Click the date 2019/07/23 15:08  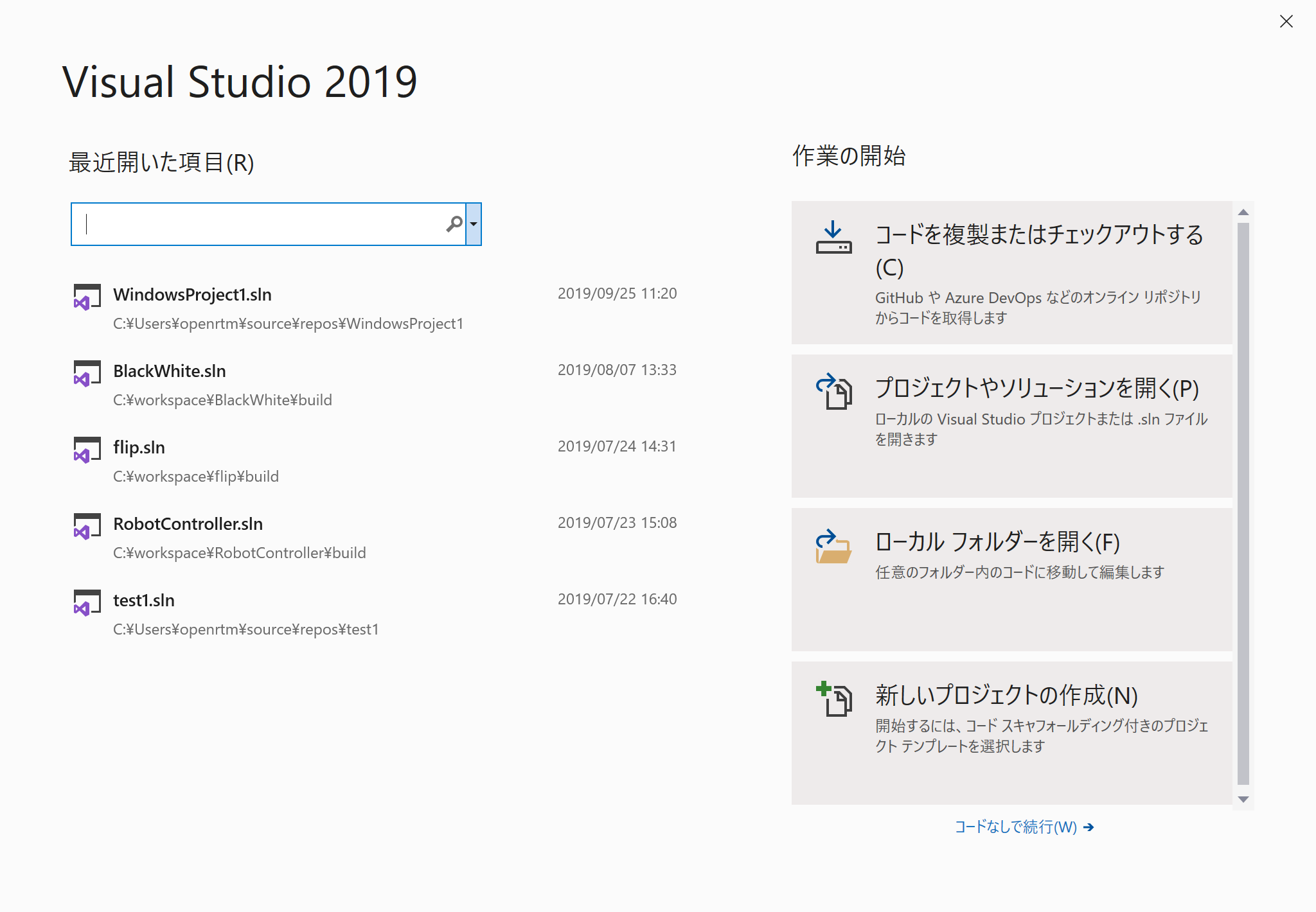tap(617, 523)
